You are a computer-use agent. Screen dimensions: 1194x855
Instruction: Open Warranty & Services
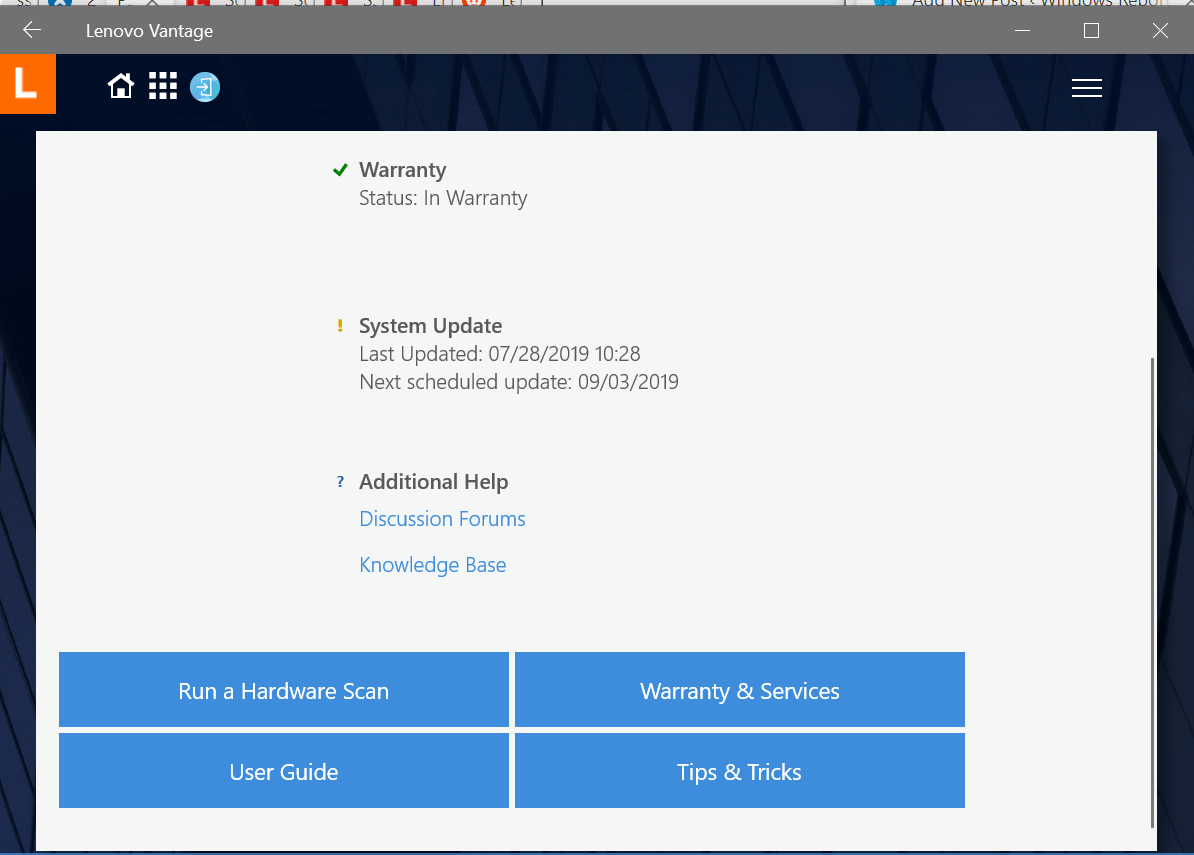point(739,690)
